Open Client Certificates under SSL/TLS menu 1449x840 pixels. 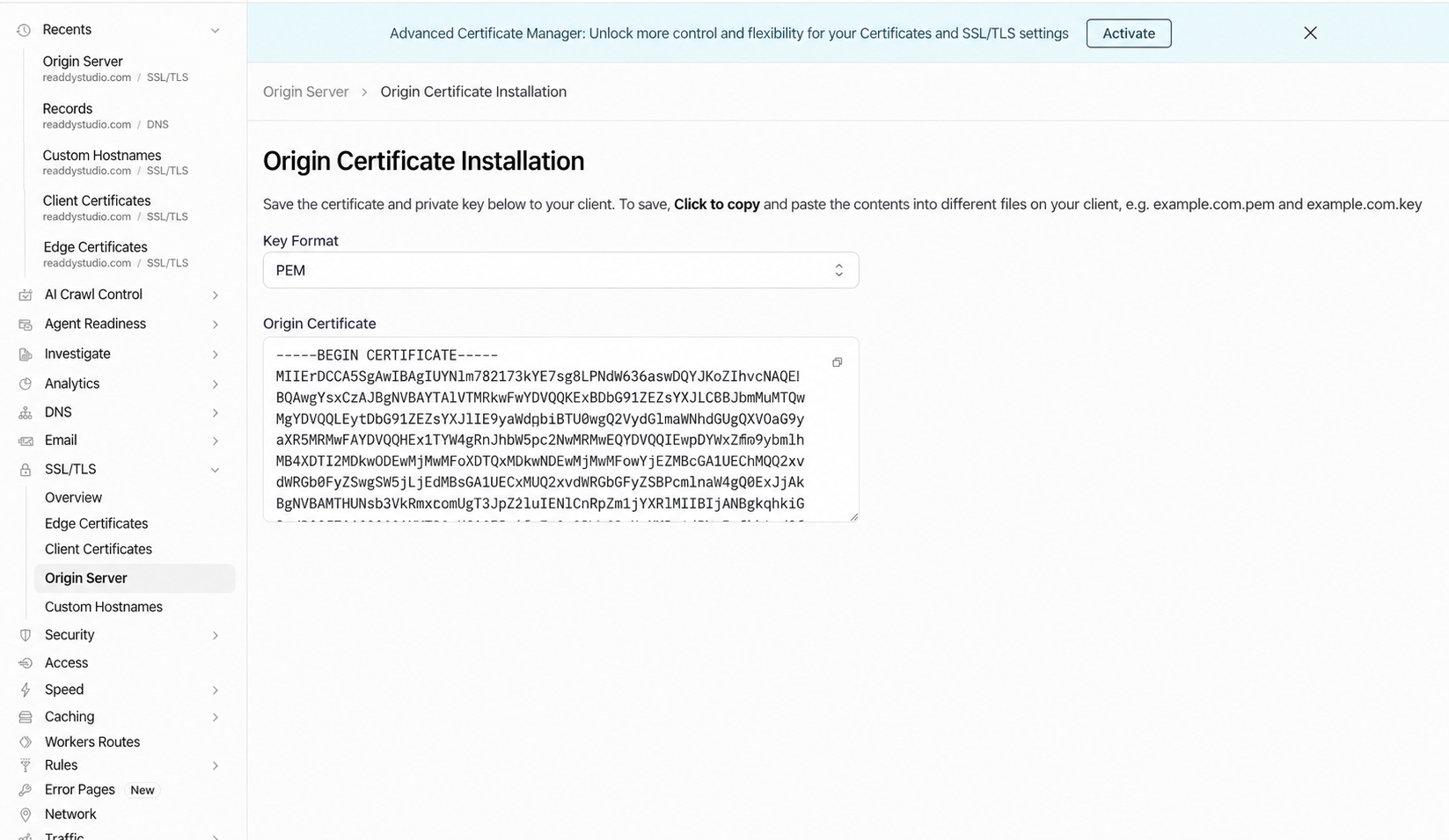coord(99,549)
